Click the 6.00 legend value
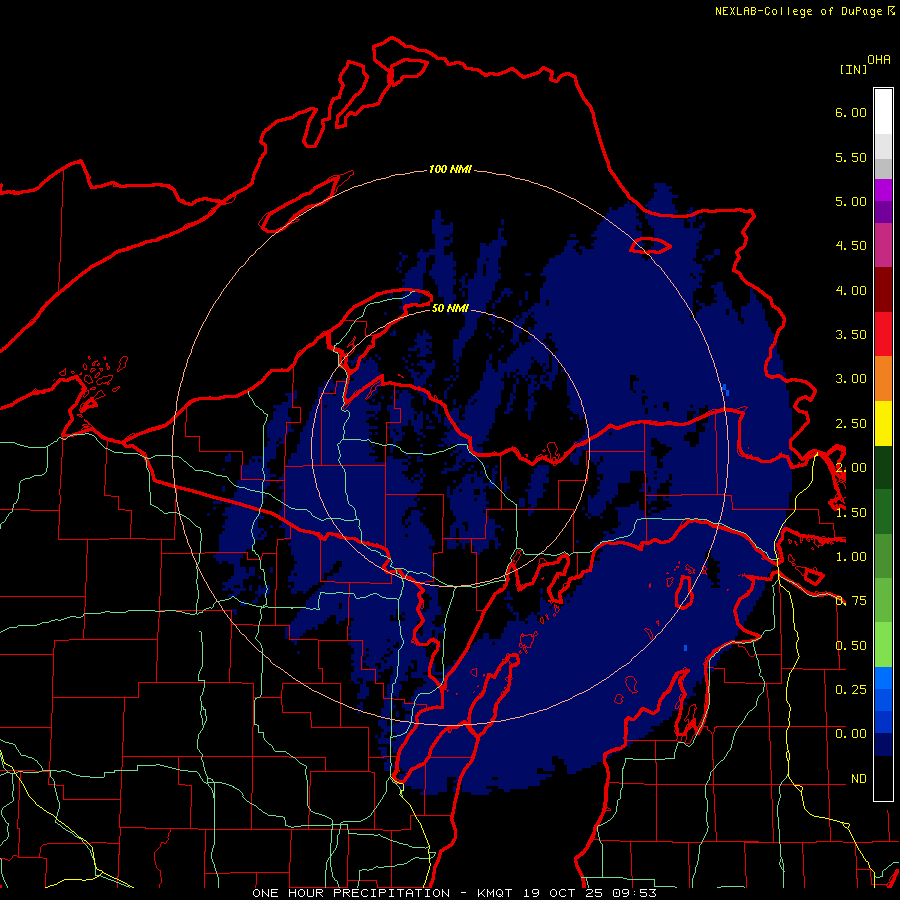This screenshot has height=900, width=900. pyautogui.click(x=851, y=112)
